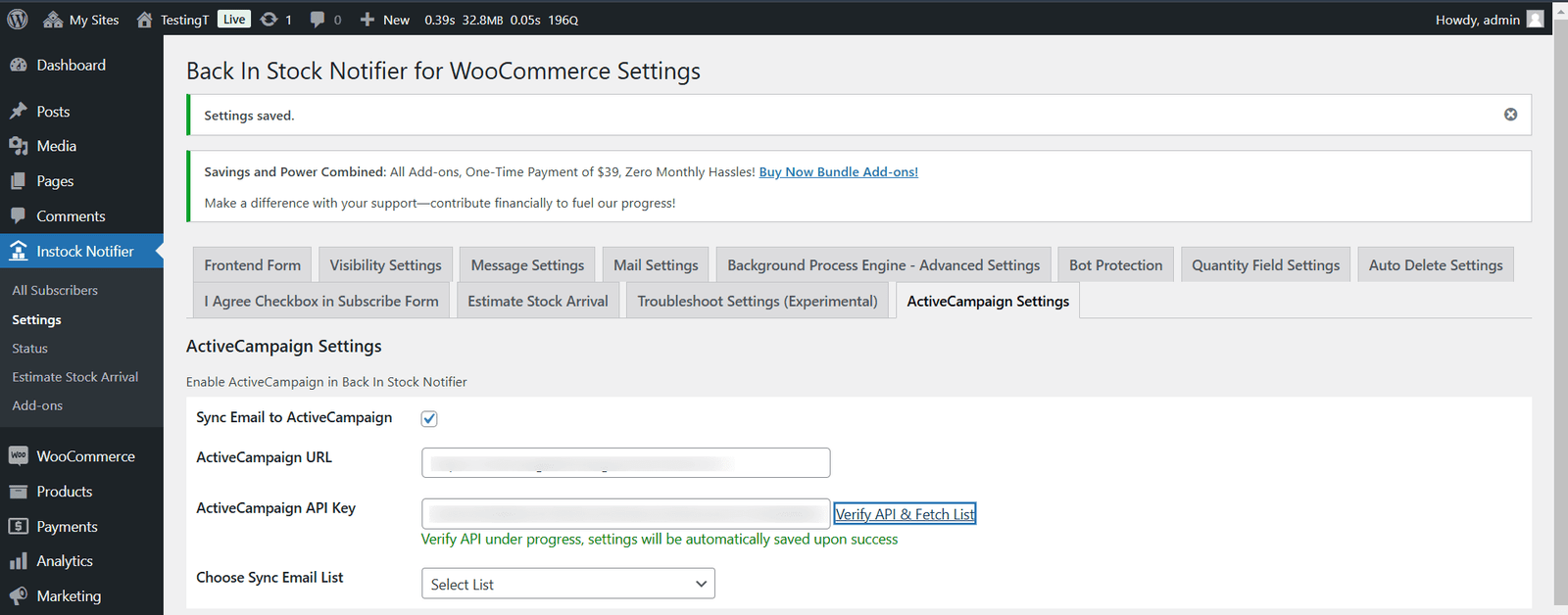Click the plus New content icon

pyautogui.click(x=367, y=20)
